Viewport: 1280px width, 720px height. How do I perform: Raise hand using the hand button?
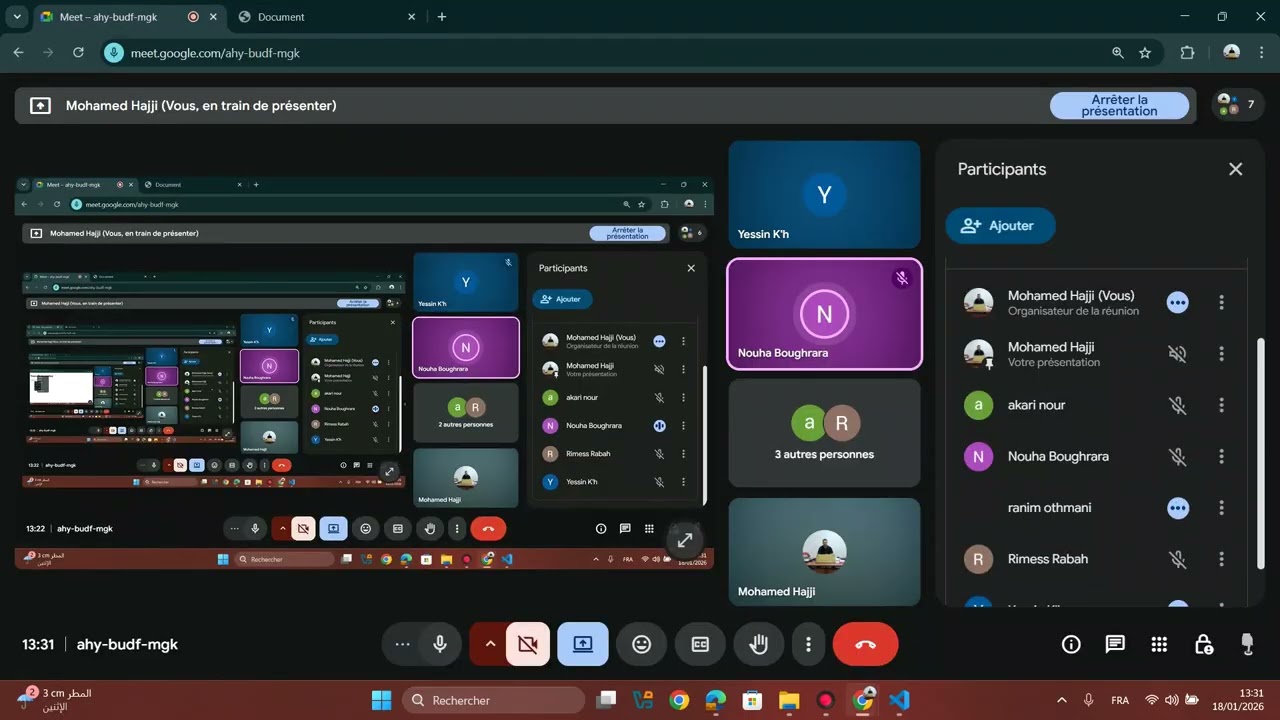[759, 645]
